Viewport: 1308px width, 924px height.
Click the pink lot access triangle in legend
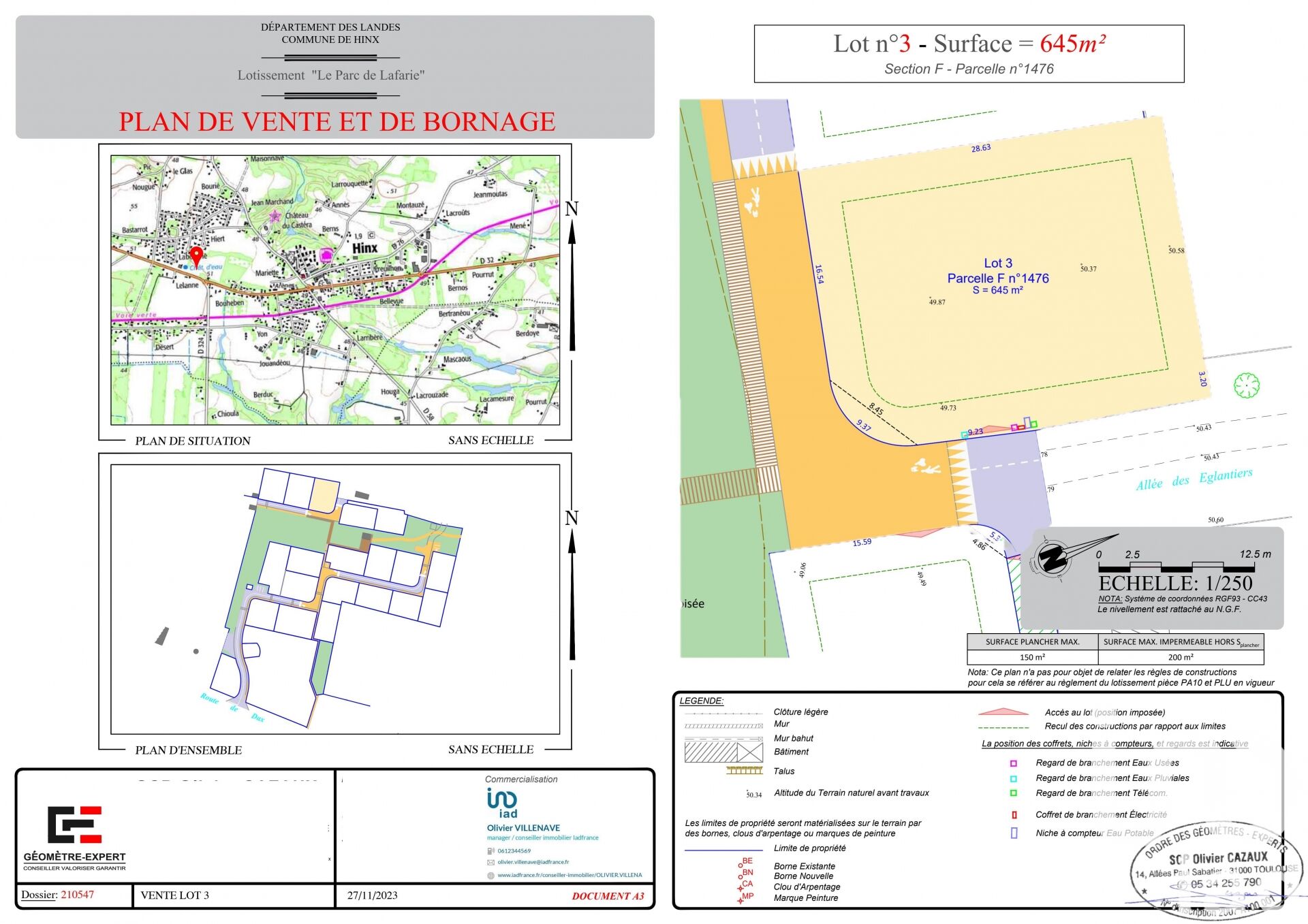[1003, 712]
